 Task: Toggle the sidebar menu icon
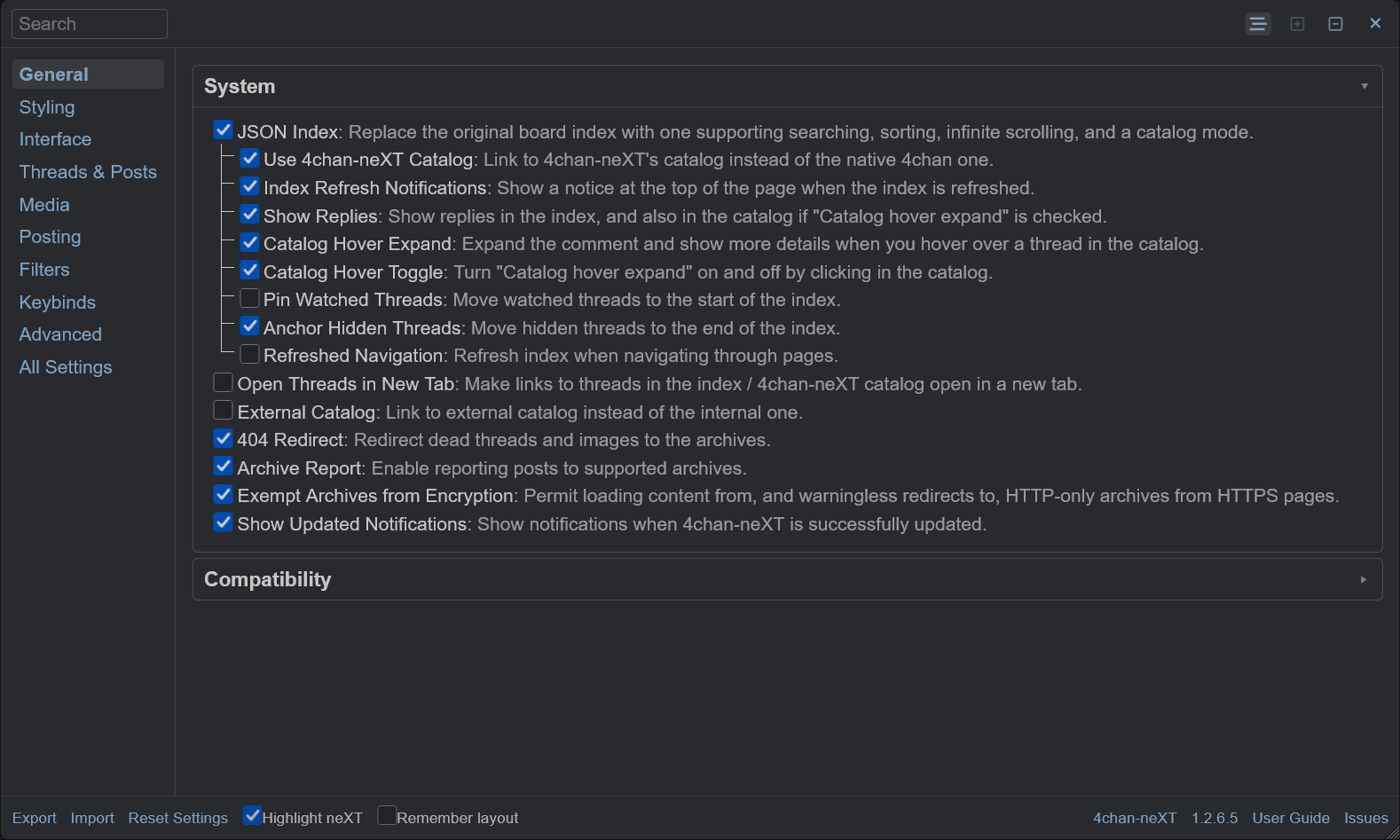pos(1257,24)
